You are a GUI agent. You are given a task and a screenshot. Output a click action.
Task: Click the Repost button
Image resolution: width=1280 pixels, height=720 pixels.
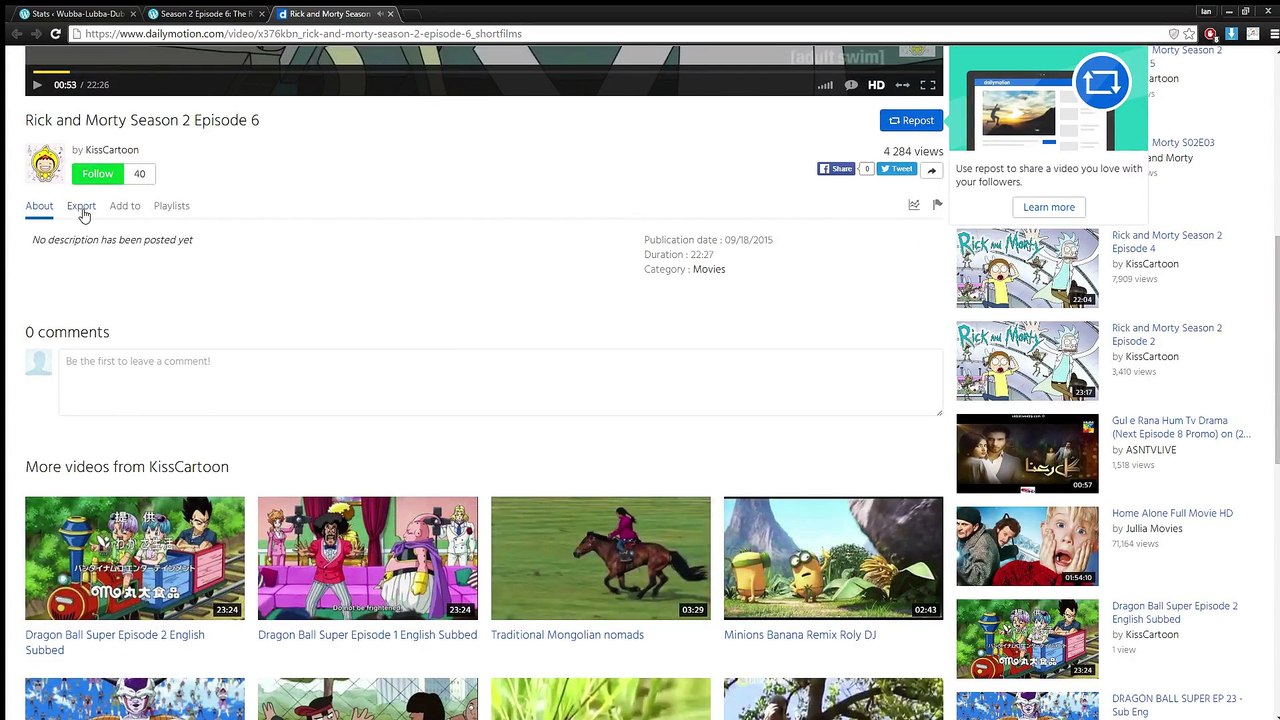pos(911,120)
